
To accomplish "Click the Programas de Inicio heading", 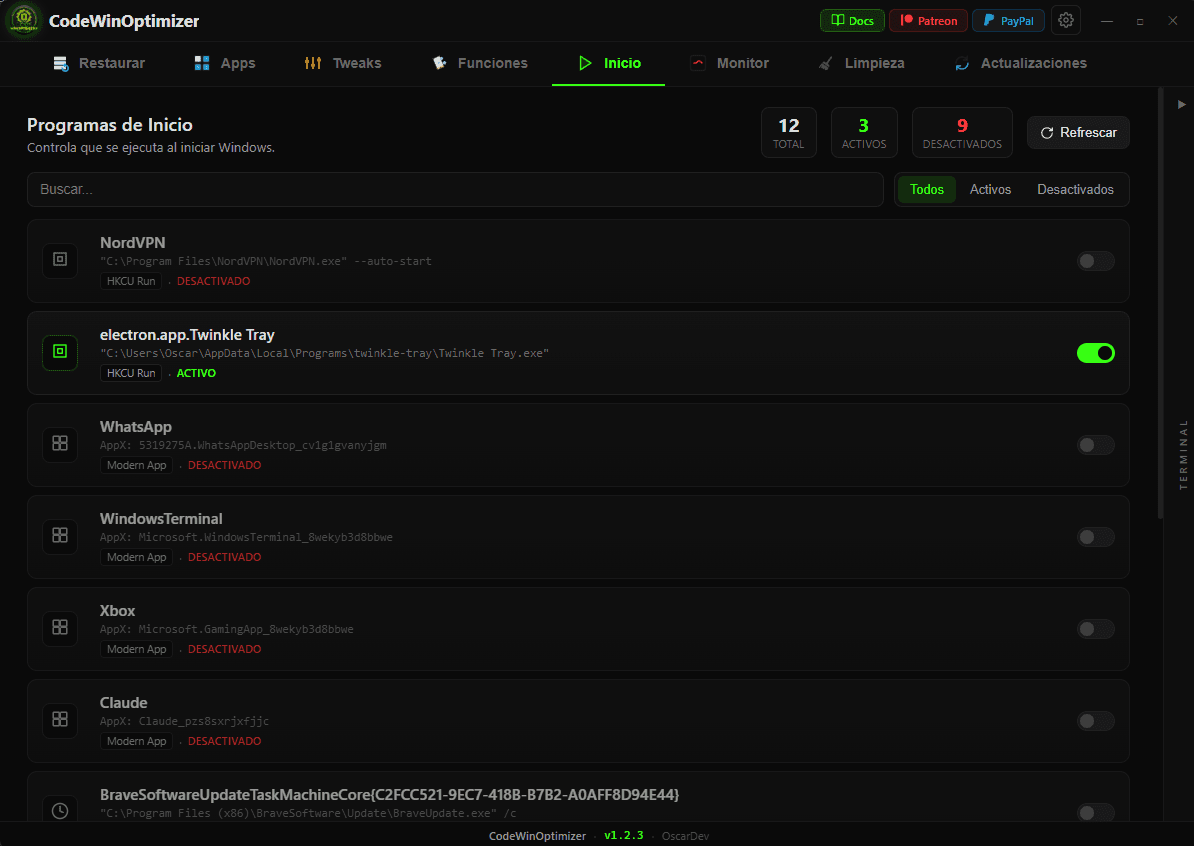I will point(110,125).
